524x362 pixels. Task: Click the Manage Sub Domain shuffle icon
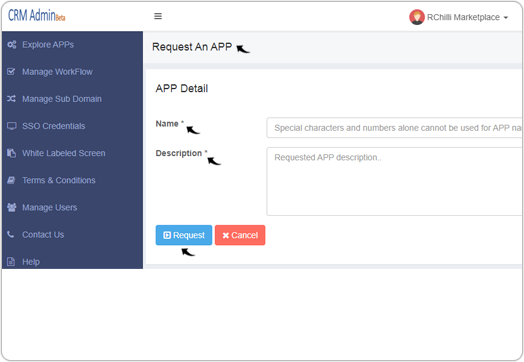tap(11, 99)
